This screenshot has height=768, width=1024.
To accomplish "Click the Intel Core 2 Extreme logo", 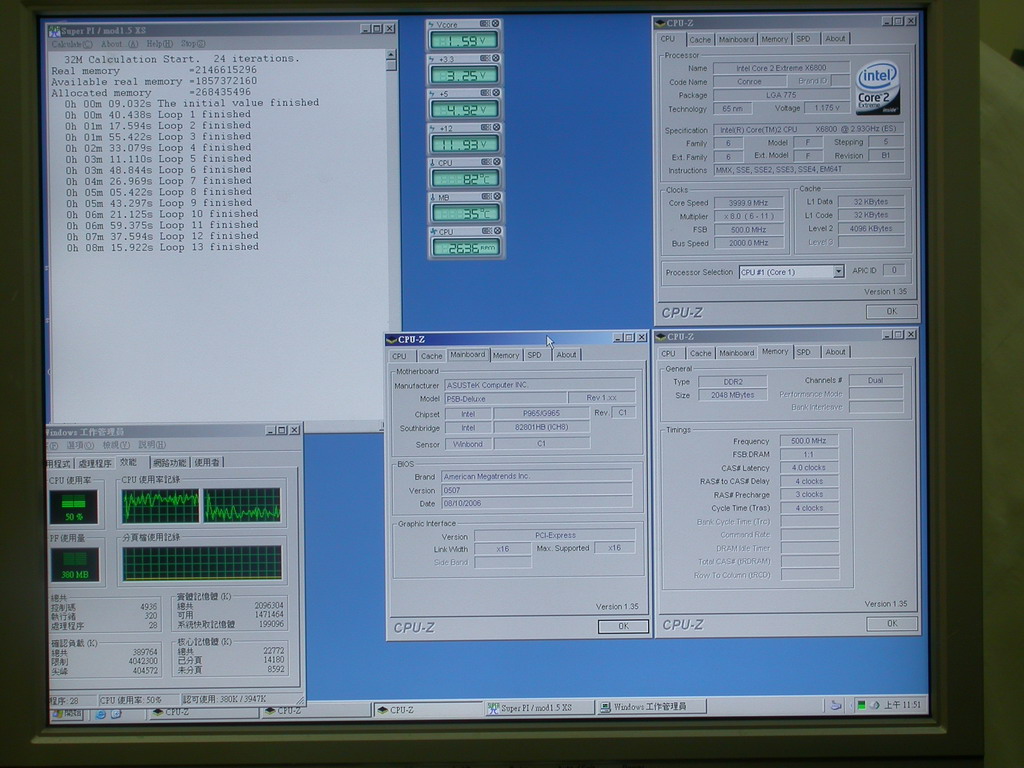I will (x=878, y=88).
